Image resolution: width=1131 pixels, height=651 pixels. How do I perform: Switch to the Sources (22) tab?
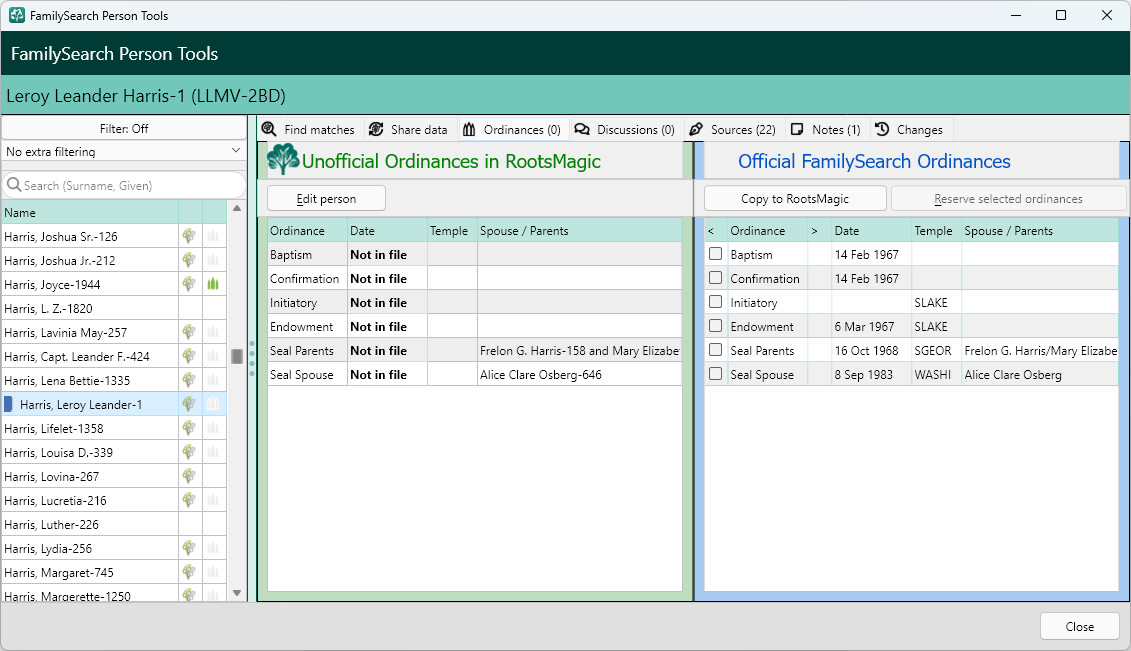tap(733, 130)
